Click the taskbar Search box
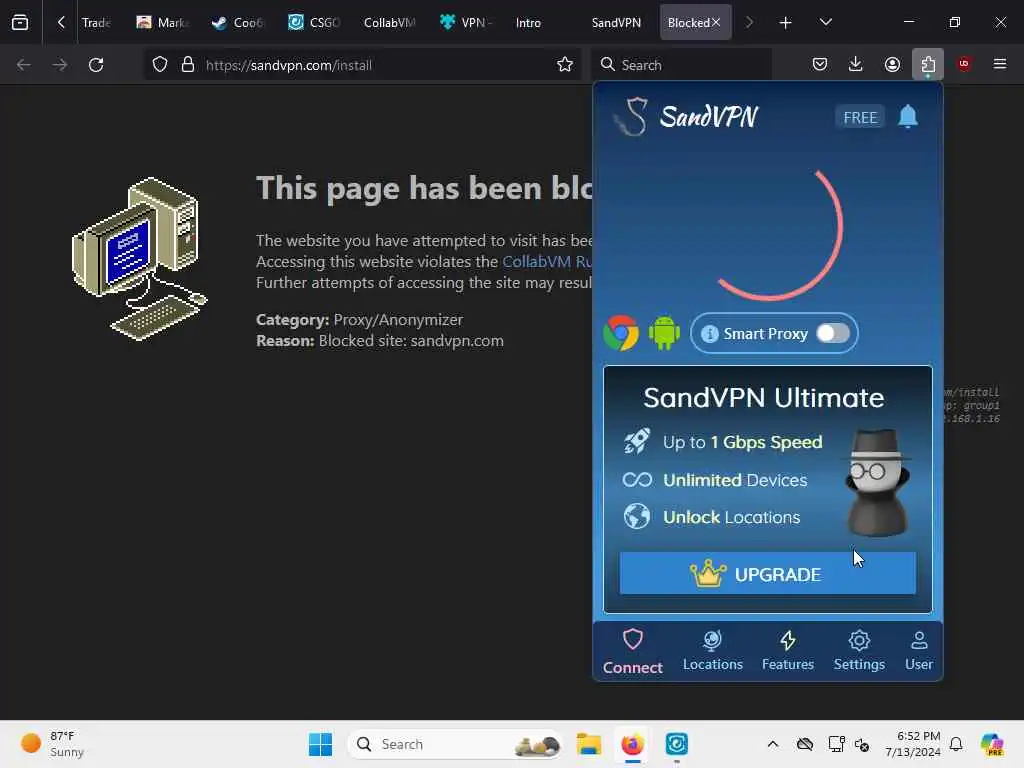This screenshot has width=1024, height=768. (455, 744)
